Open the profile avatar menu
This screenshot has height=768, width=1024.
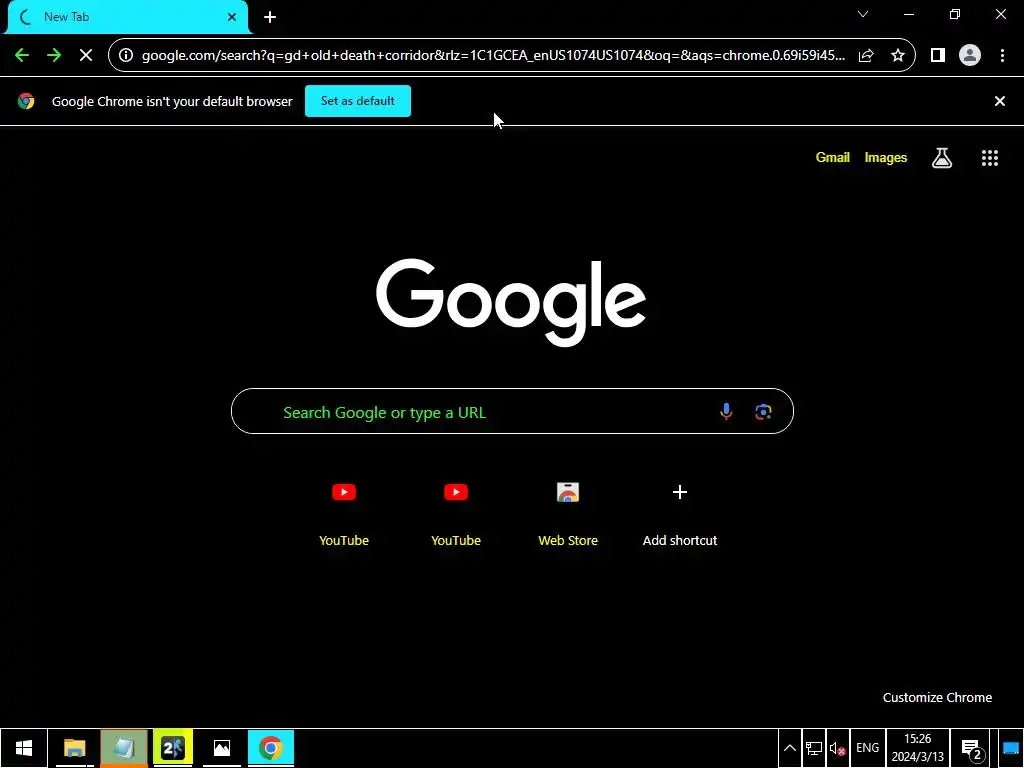[x=970, y=56]
